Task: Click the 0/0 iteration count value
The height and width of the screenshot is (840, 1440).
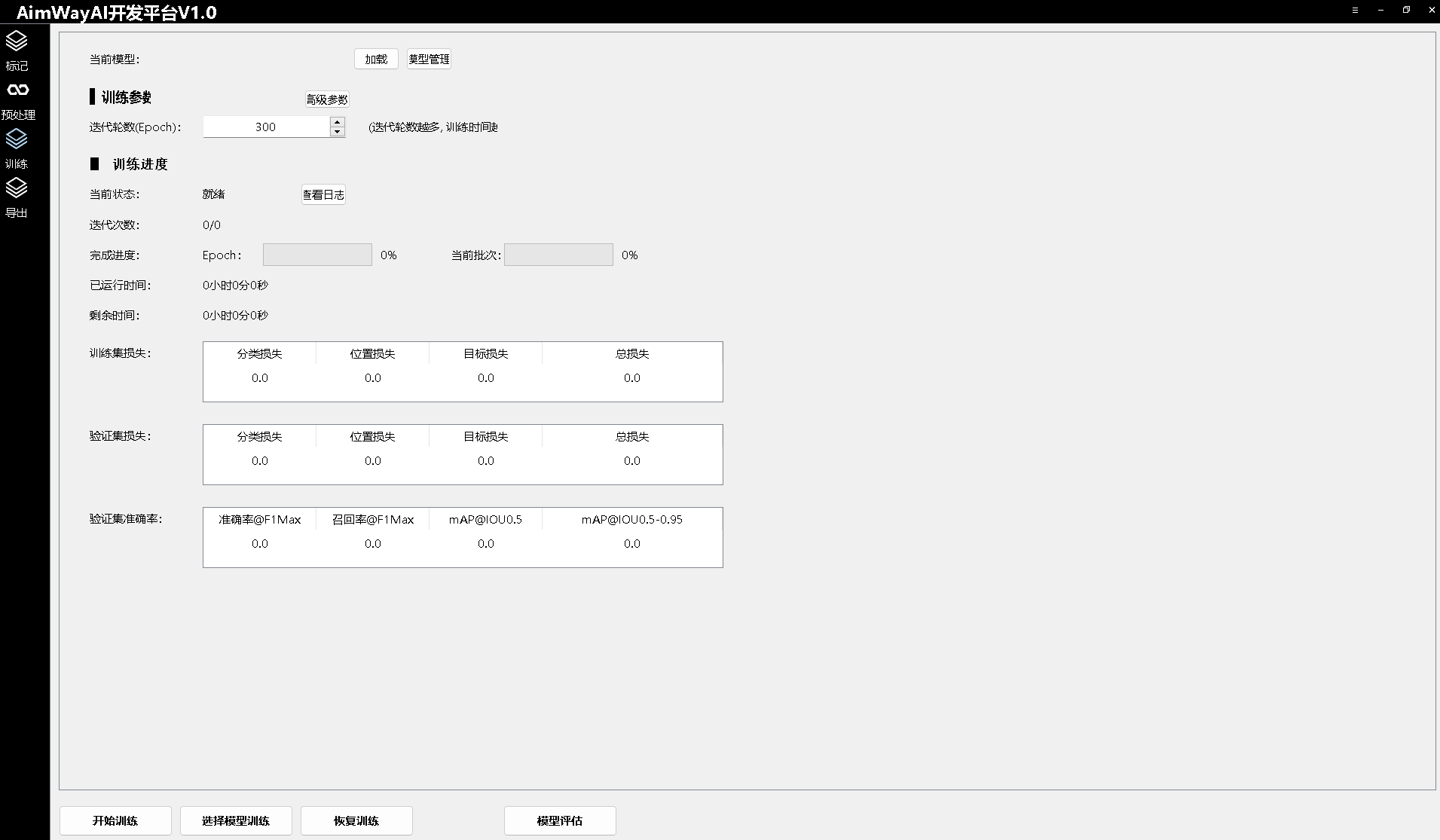Action: pyautogui.click(x=212, y=225)
